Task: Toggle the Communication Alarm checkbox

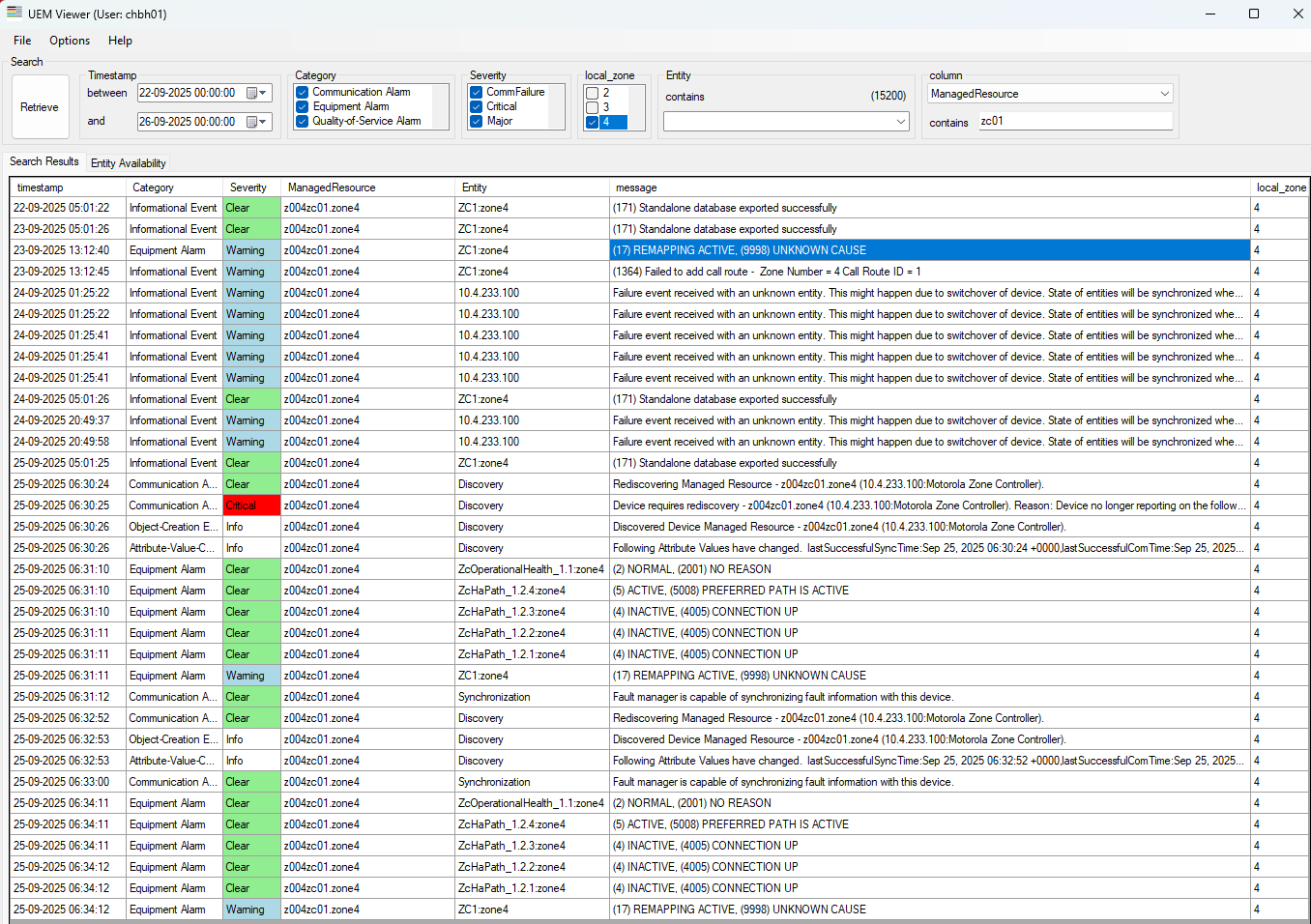Action: coord(303,92)
